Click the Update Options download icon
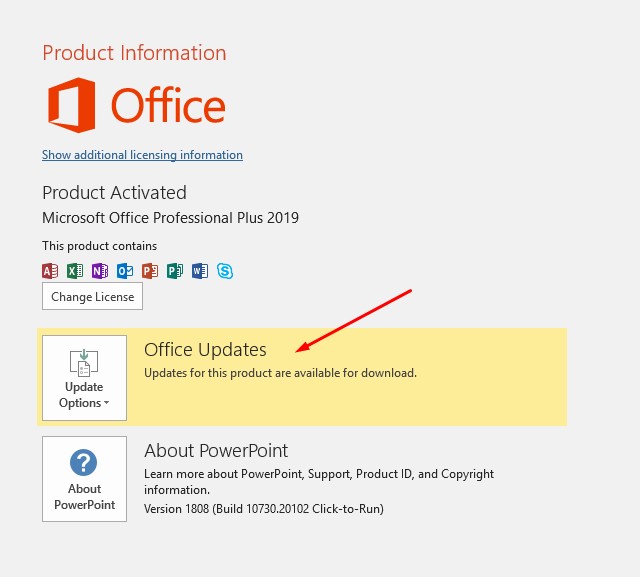640x577 pixels. coord(84,362)
